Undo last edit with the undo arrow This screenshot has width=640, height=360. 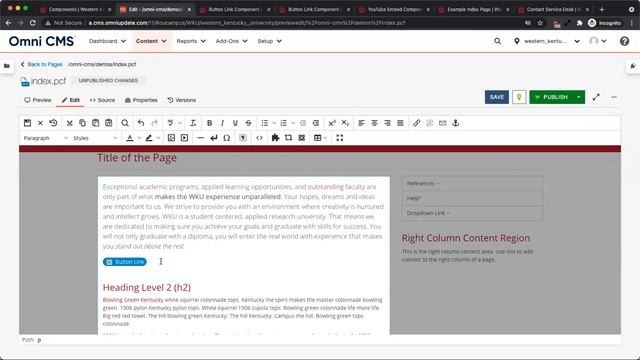pyautogui.click(x=141, y=123)
